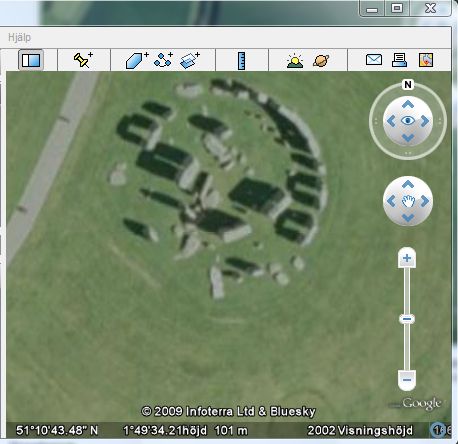Email the view using envelope icon
Image resolution: width=458 pixels, height=444 pixels.
[x=374, y=60]
